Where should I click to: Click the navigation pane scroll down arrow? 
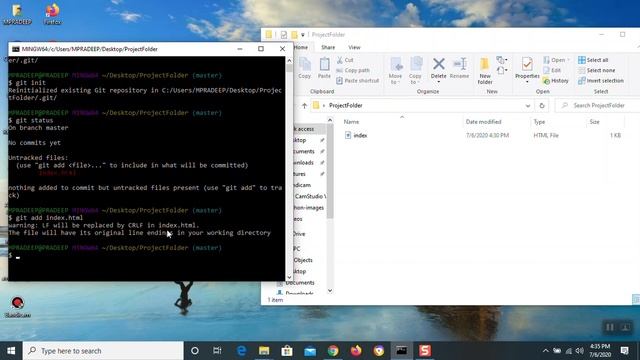[330, 291]
